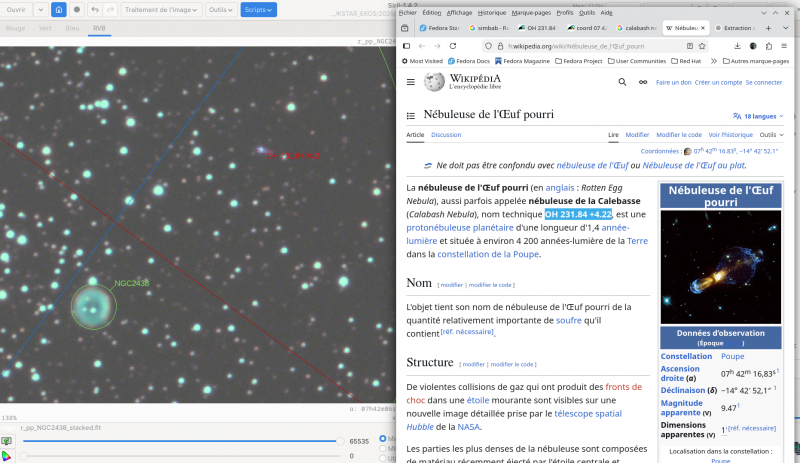This screenshot has height=463, width=800.
Task: Click the undo arrow in Siril toolbar
Action: click(94, 10)
